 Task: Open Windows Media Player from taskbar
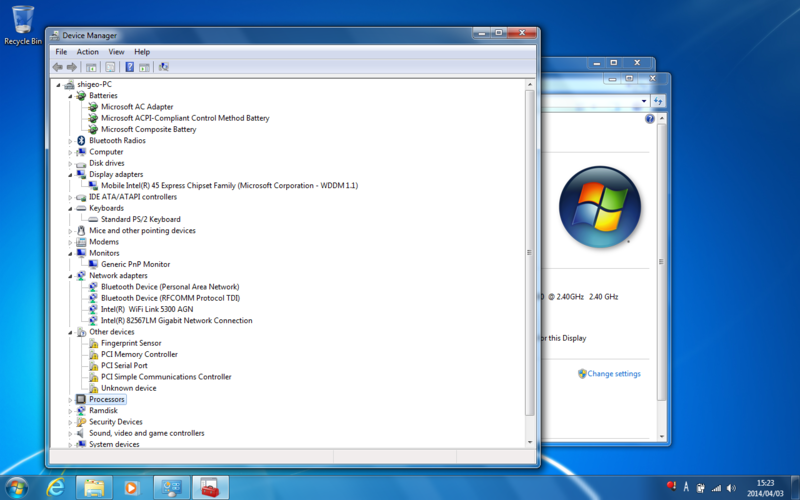pos(132,488)
